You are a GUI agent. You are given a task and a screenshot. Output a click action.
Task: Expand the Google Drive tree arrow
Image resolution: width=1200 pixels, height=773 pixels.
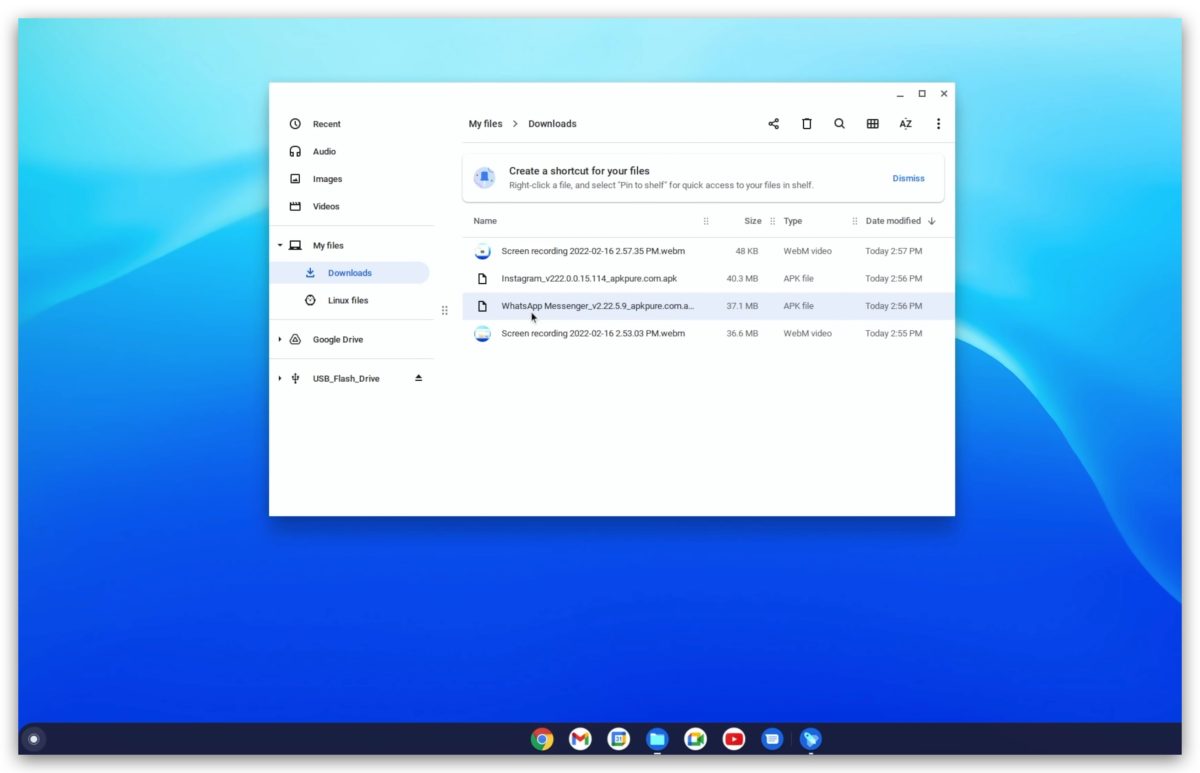pyautogui.click(x=280, y=340)
